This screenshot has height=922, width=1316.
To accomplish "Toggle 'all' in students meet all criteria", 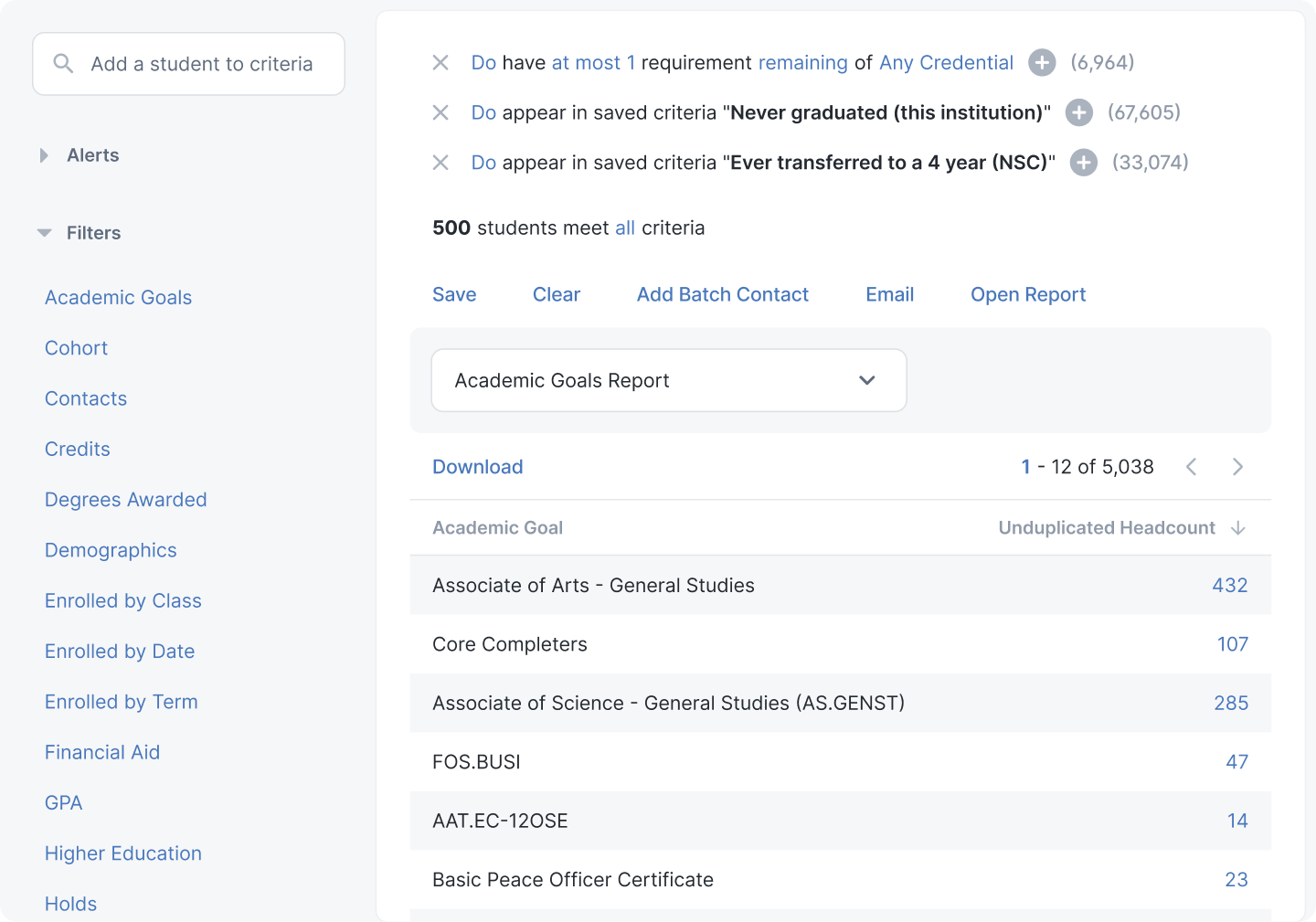I will [625, 228].
